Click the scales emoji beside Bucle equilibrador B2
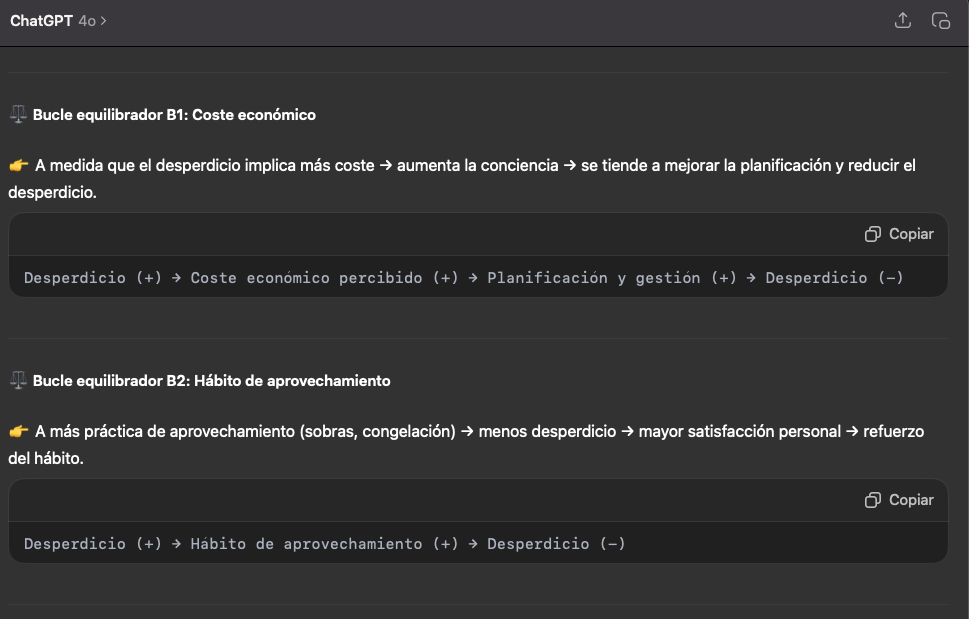969x619 pixels. 18,381
